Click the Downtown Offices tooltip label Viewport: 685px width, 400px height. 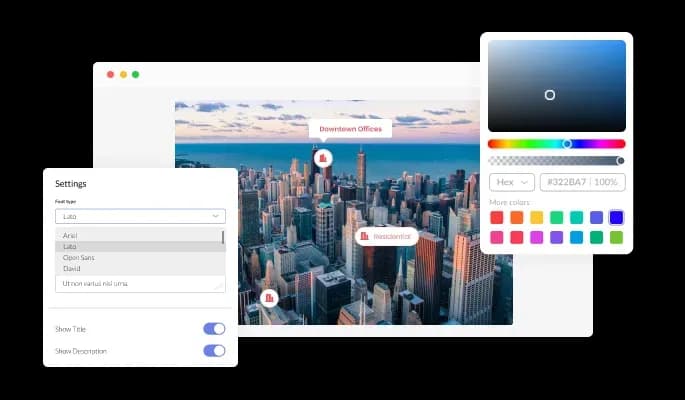coord(349,129)
